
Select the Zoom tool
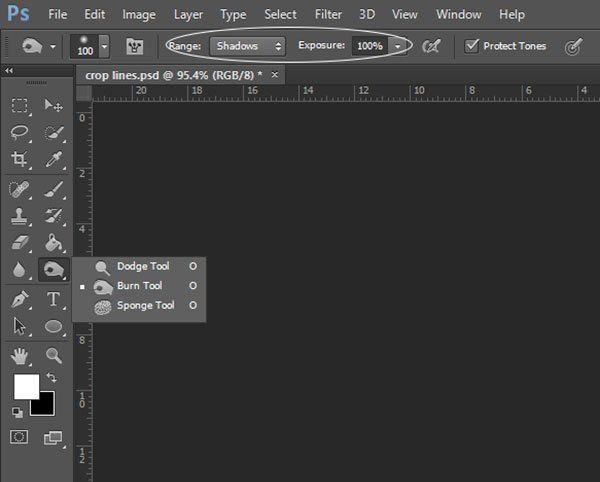coord(53,356)
